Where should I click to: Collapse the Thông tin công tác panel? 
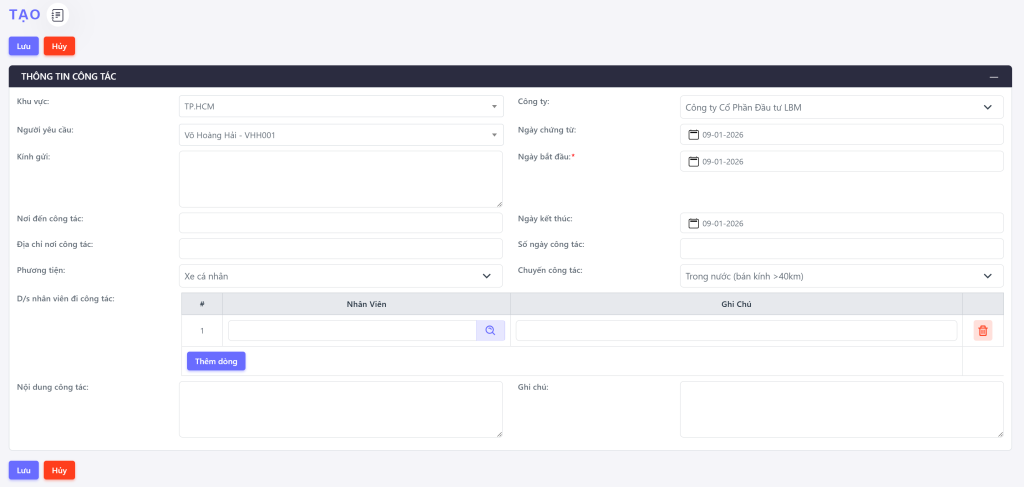(x=993, y=77)
